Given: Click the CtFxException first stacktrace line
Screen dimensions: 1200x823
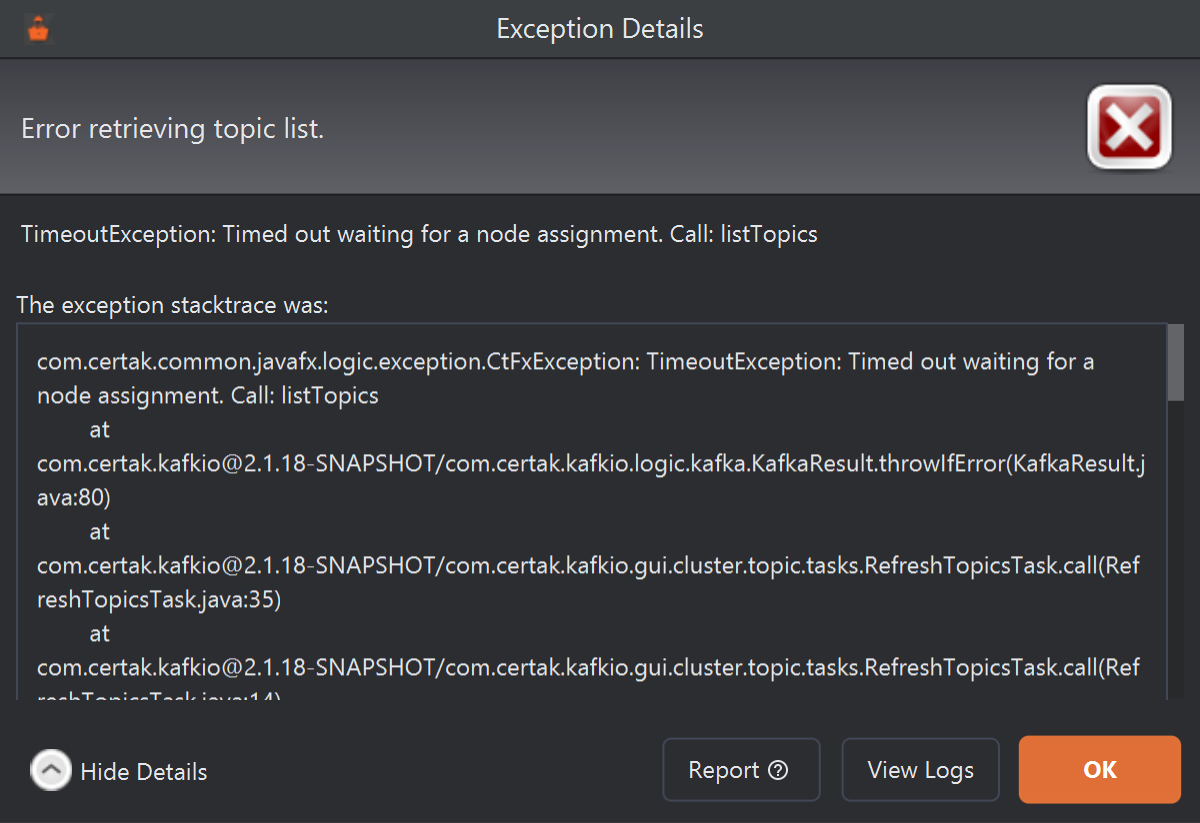Looking at the screenshot, I should tap(566, 378).
